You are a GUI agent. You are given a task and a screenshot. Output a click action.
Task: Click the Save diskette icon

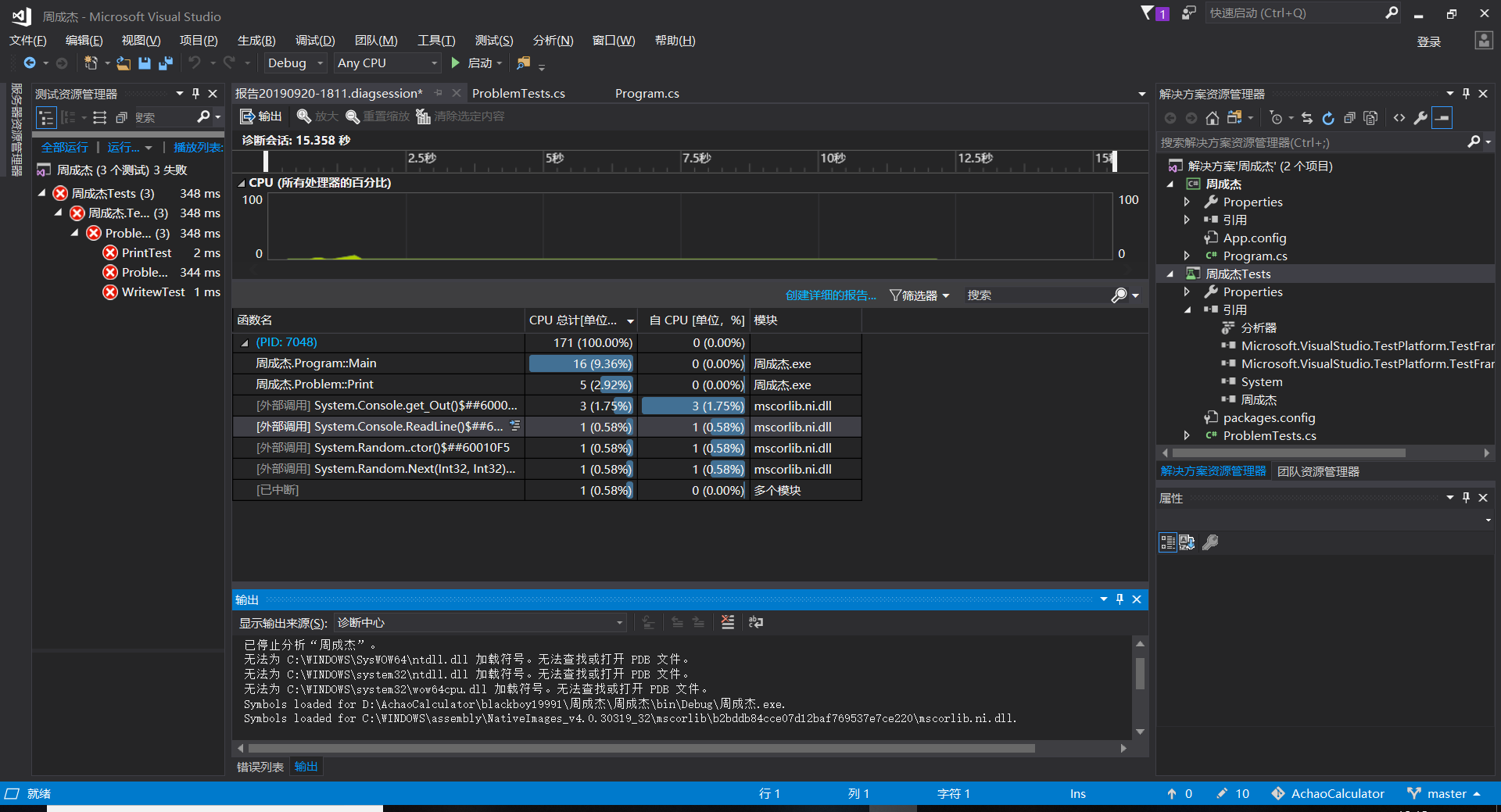tap(145, 63)
